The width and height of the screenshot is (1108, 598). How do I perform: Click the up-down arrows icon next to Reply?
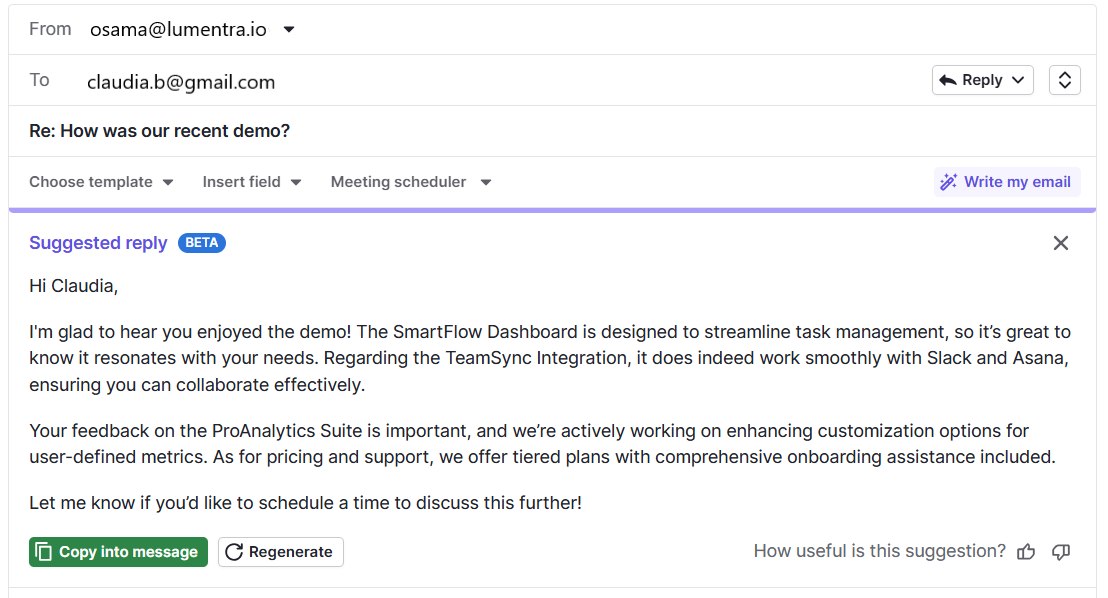tap(1064, 79)
